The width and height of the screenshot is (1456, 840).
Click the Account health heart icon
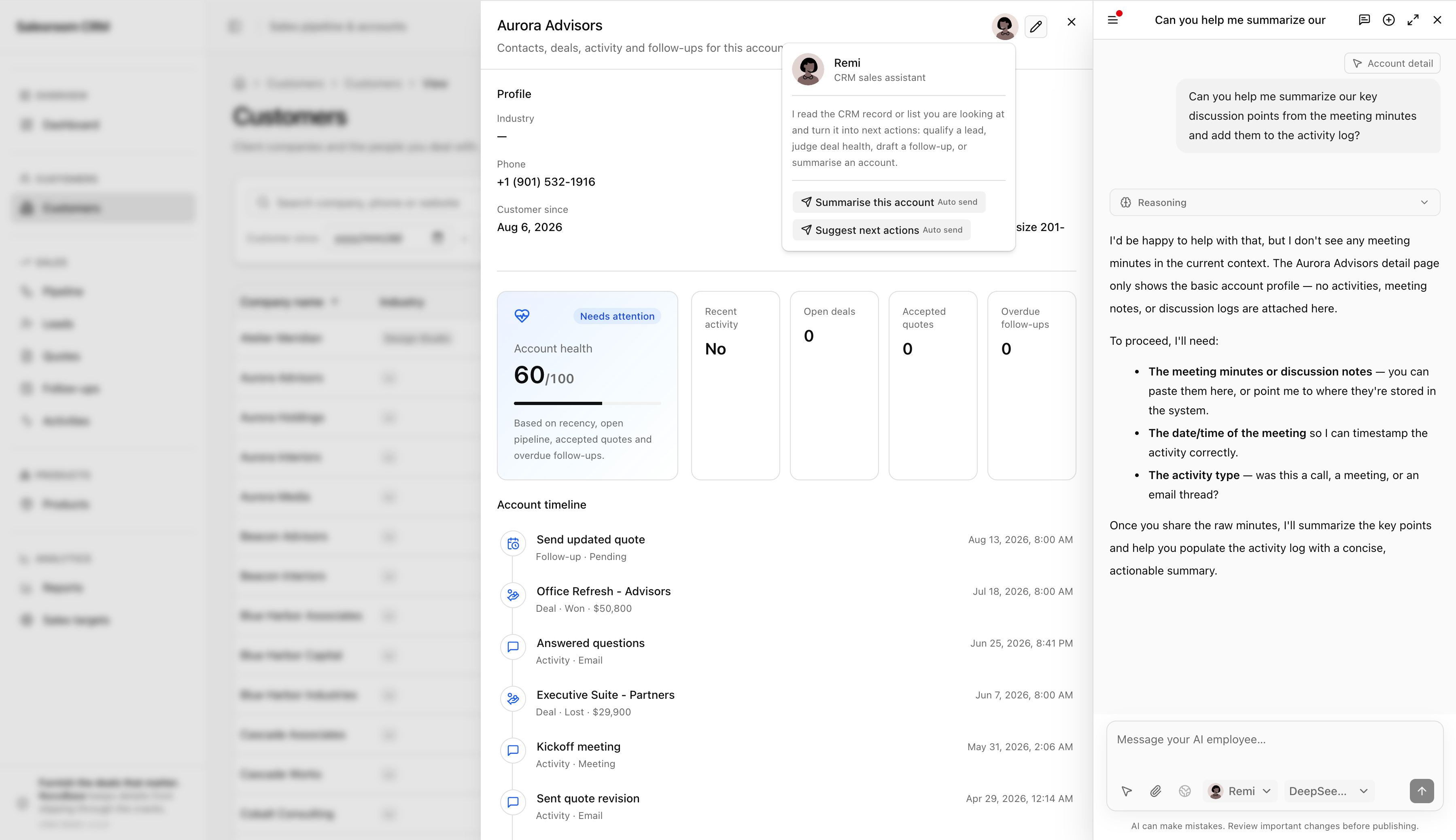pyautogui.click(x=522, y=316)
